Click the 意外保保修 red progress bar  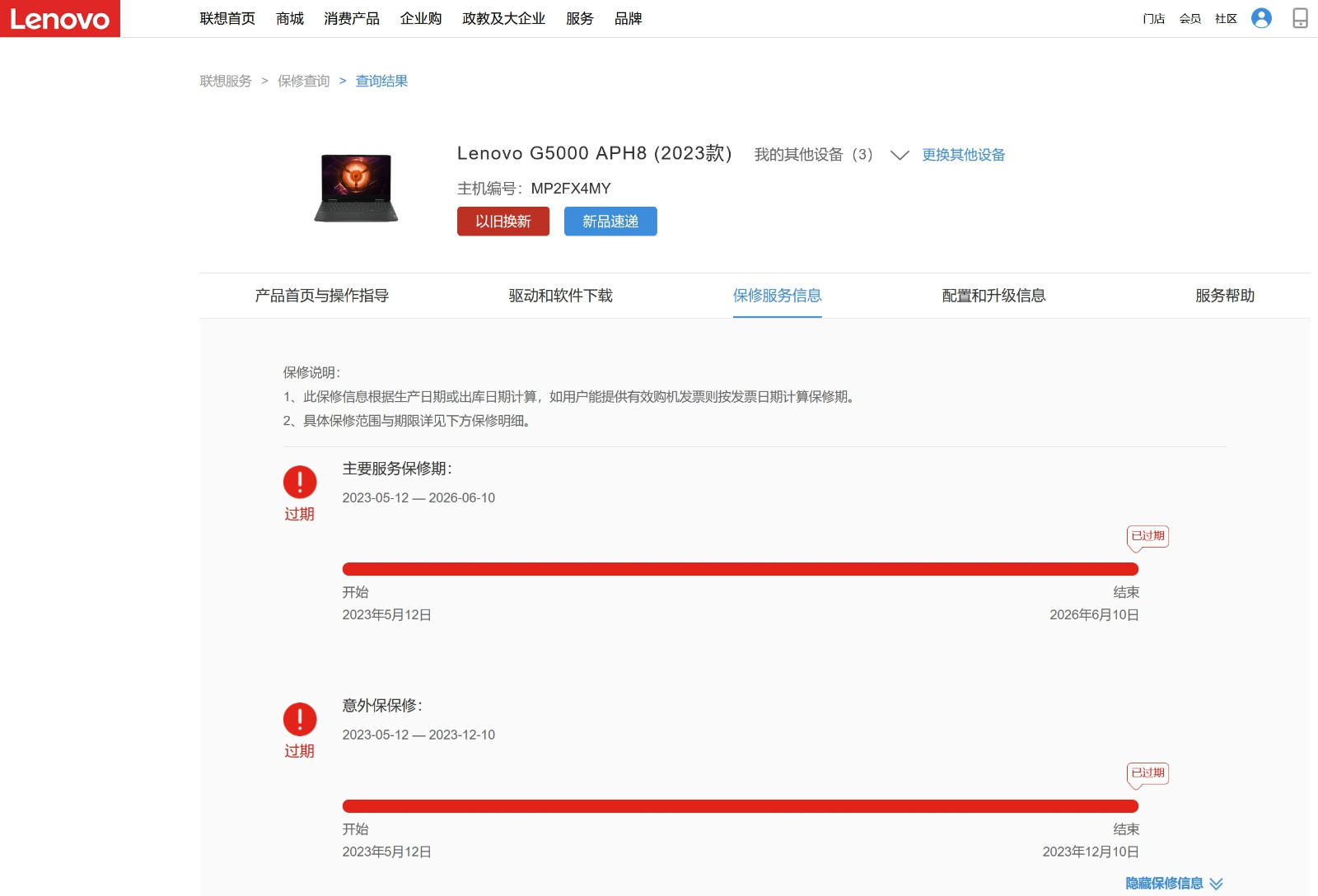[741, 806]
